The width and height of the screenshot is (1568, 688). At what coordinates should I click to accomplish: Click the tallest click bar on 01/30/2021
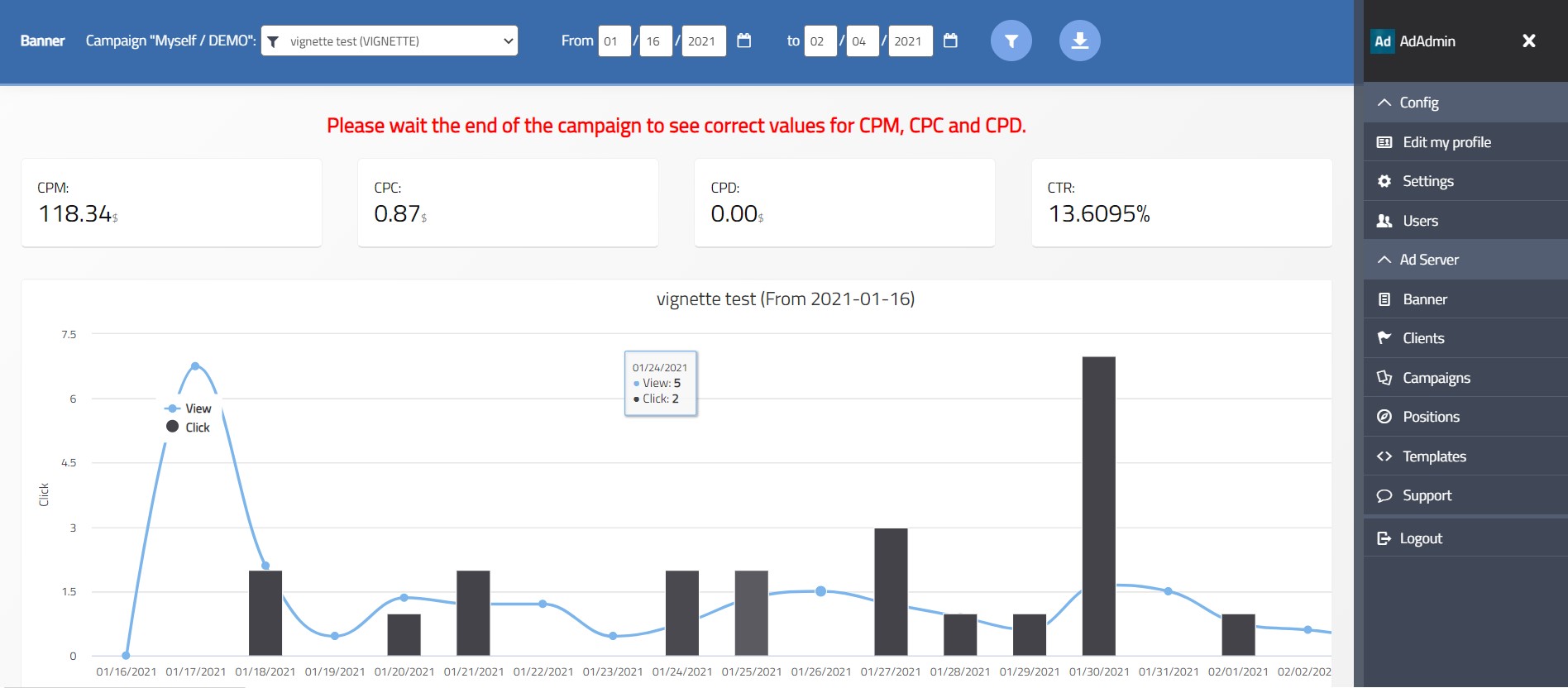1098,506
